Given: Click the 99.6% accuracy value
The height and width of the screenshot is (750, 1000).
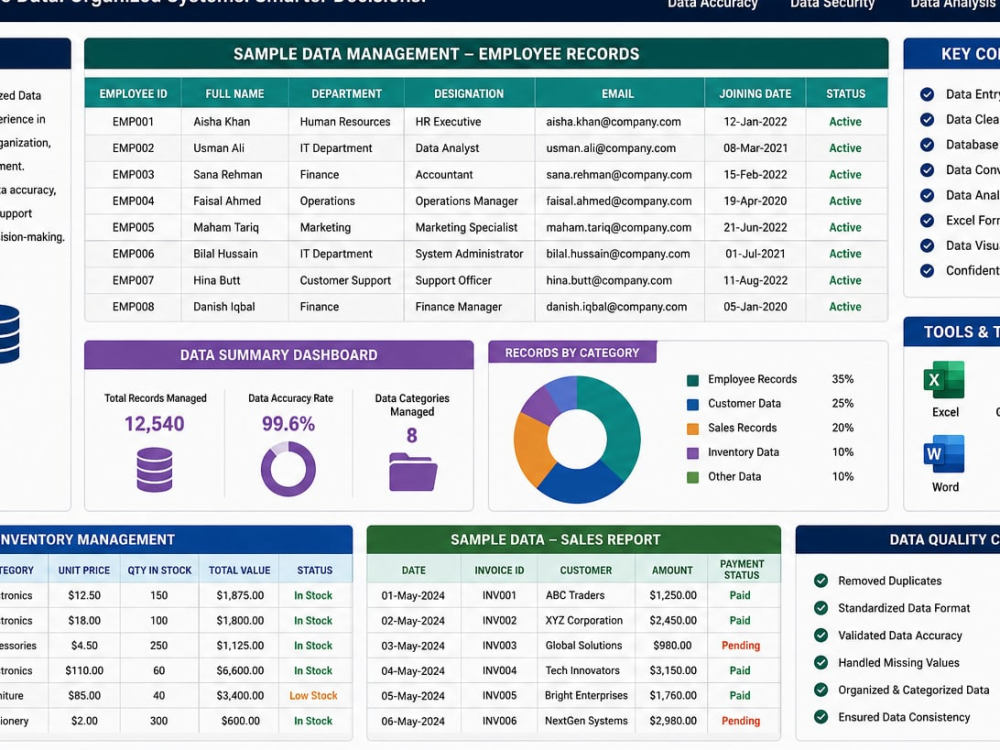Looking at the screenshot, I should 288,424.
